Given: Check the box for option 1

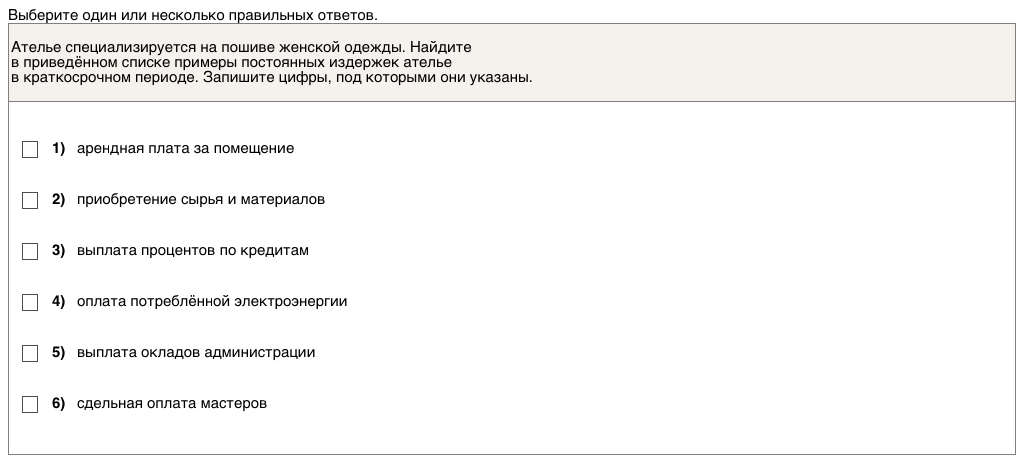Looking at the screenshot, I should pyautogui.click(x=30, y=149).
